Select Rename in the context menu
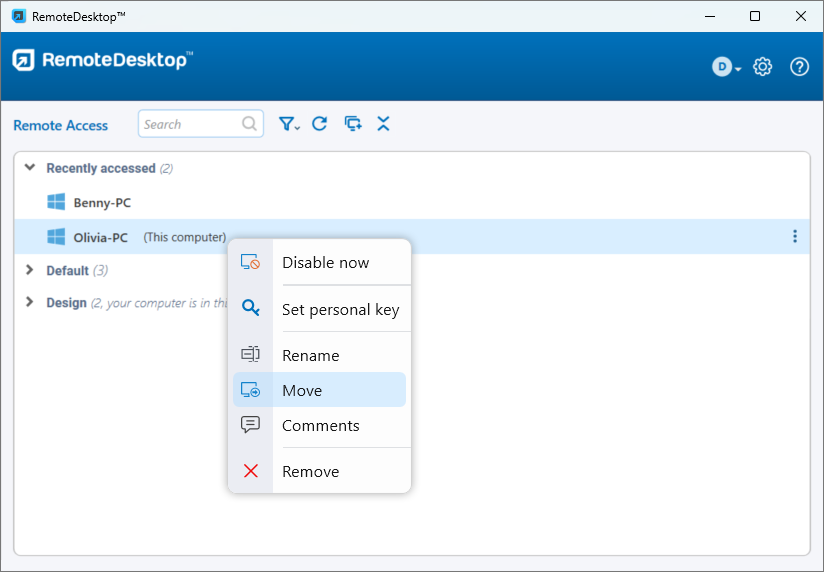This screenshot has height=572, width=824. point(310,356)
